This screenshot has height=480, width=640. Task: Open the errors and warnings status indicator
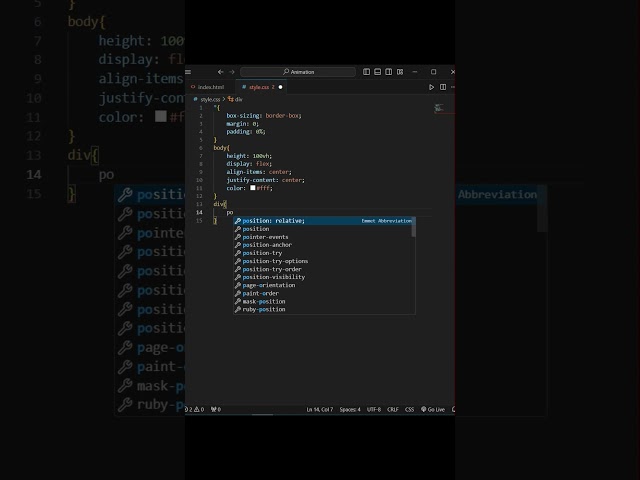pos(195,409)
